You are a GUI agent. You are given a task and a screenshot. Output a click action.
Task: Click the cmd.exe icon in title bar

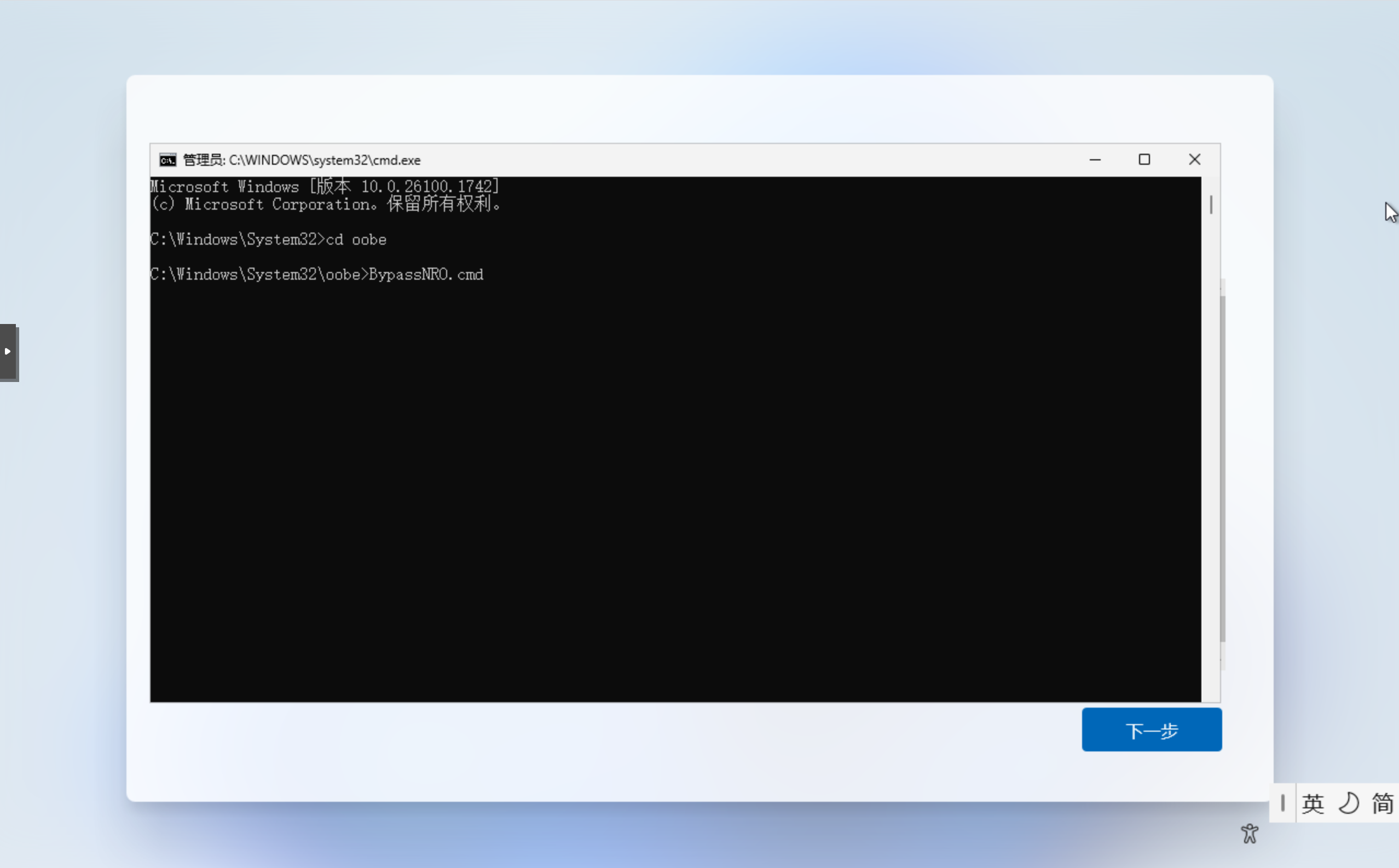coord(167,160)
